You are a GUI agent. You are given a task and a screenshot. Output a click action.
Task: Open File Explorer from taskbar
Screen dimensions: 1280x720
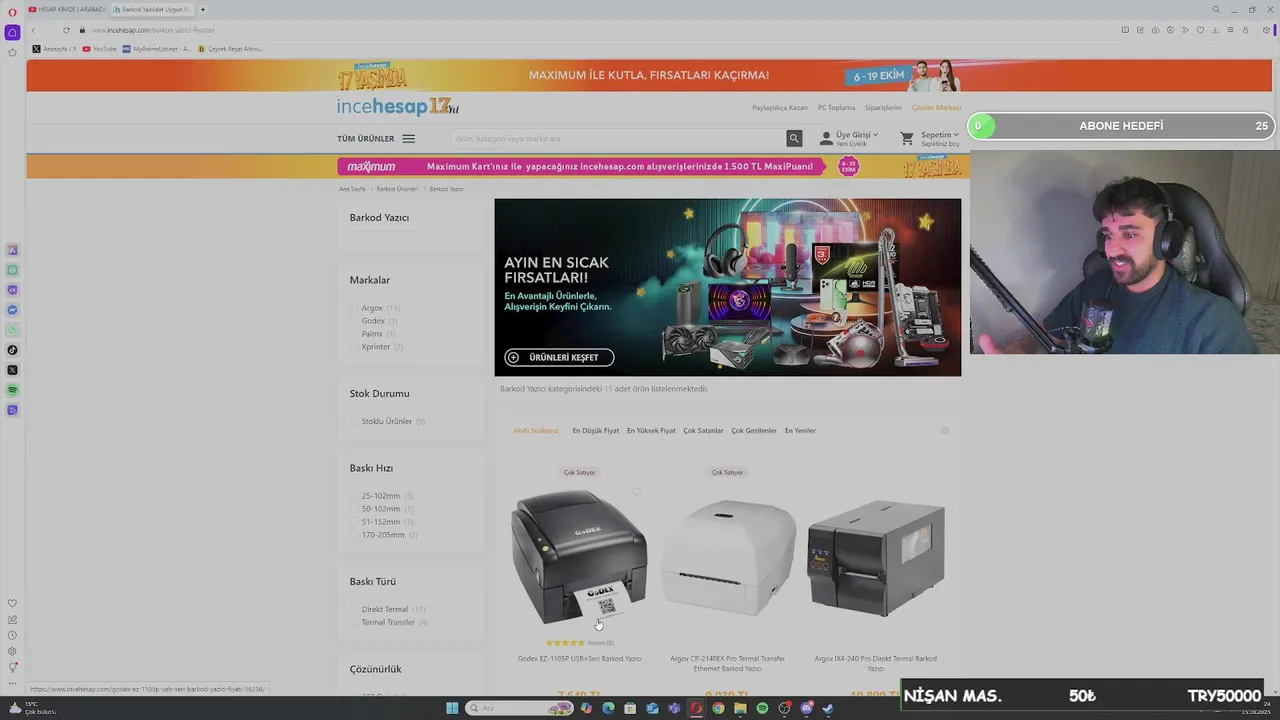point(740,708)
